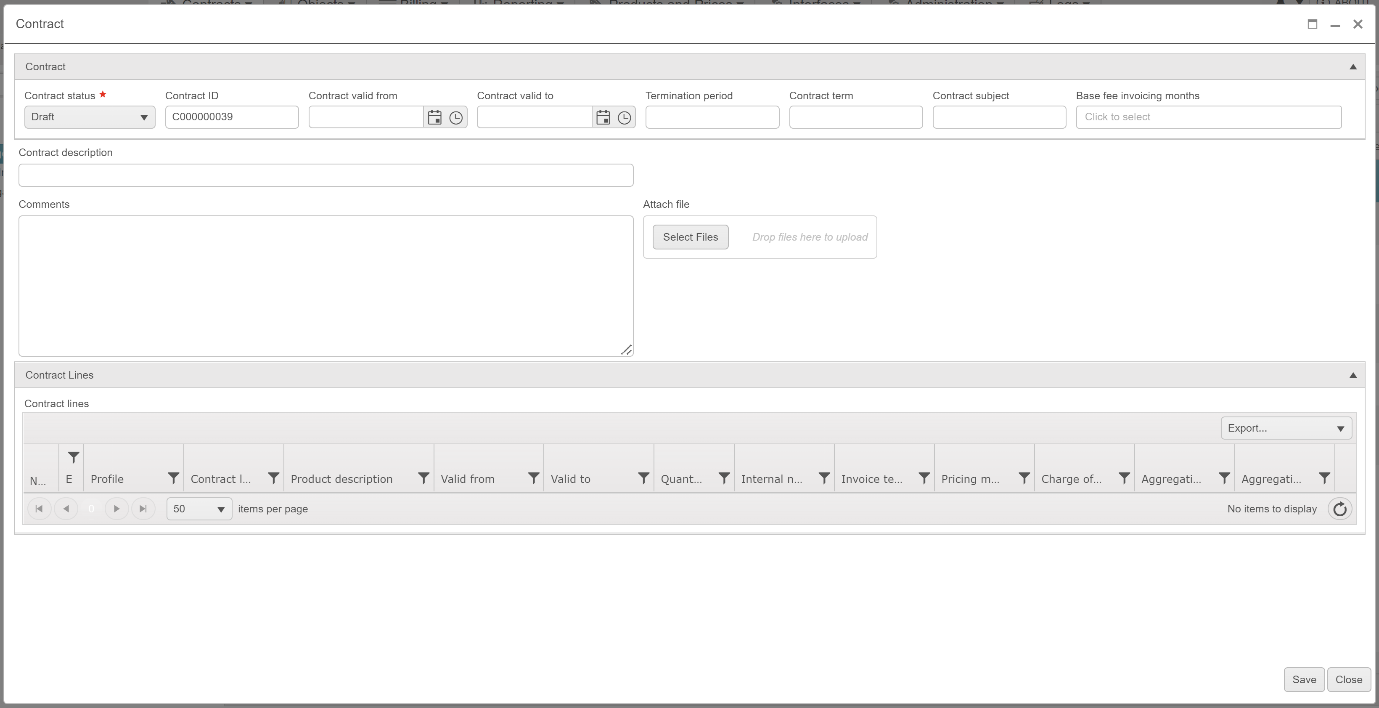Click the filter icon on Profile column
The height and width of the screenshot is (708, 1379).
[173, 479]
